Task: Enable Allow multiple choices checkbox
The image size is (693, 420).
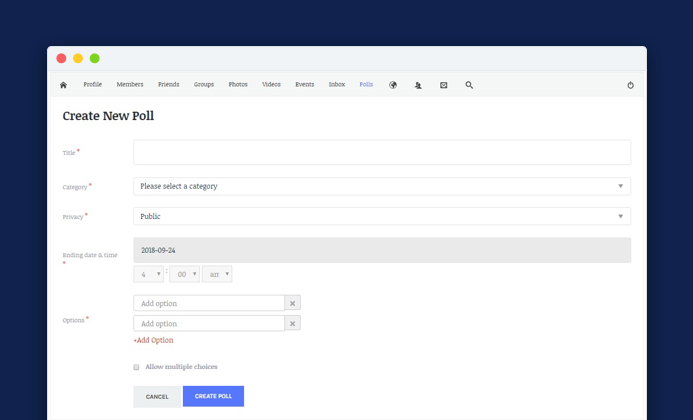Action: coord(136,367)
